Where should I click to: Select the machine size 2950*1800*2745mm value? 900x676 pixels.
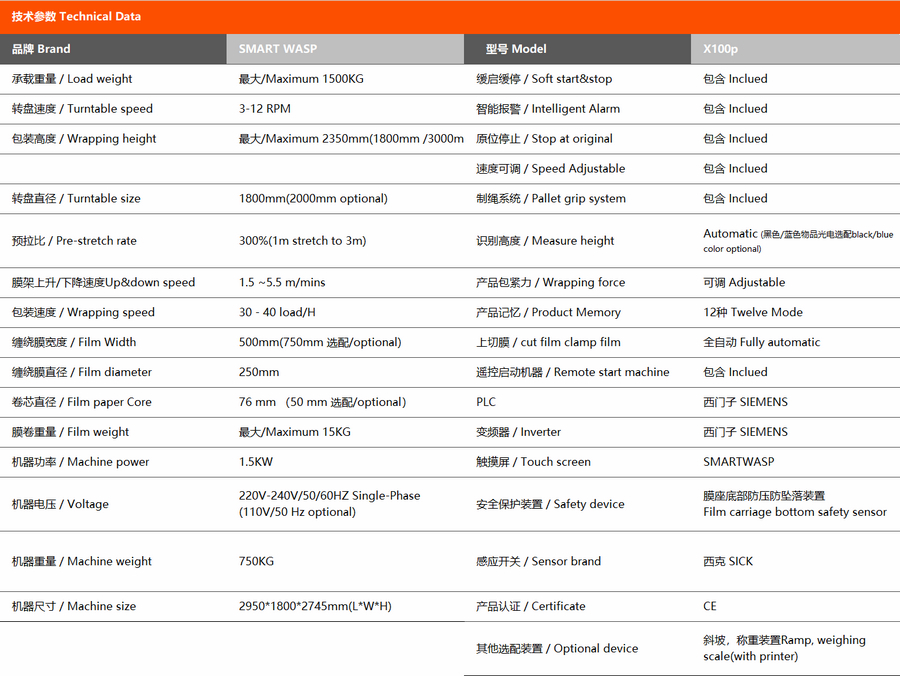pos(315,606)
